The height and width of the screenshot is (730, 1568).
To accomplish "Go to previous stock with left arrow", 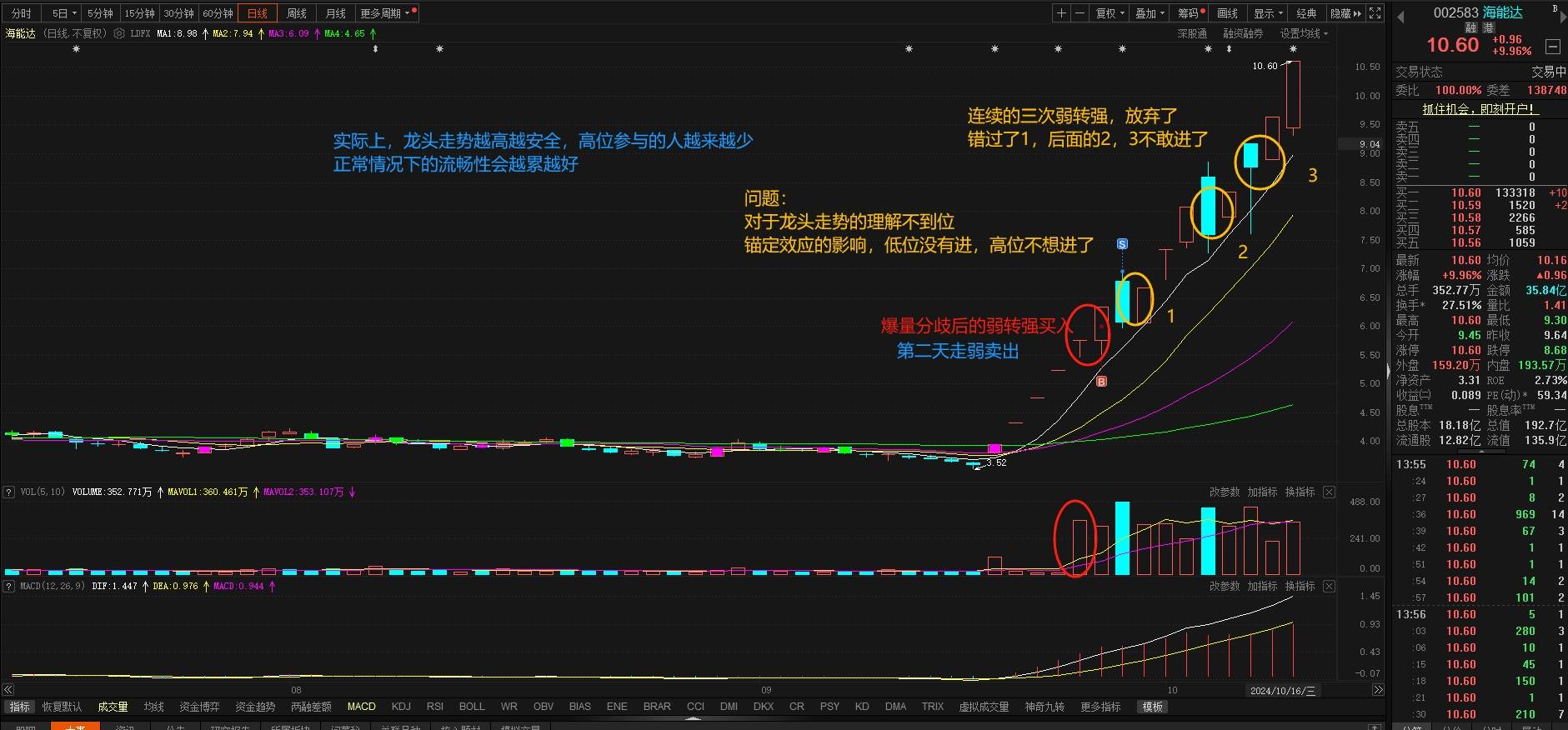I will pos(1401,17).
